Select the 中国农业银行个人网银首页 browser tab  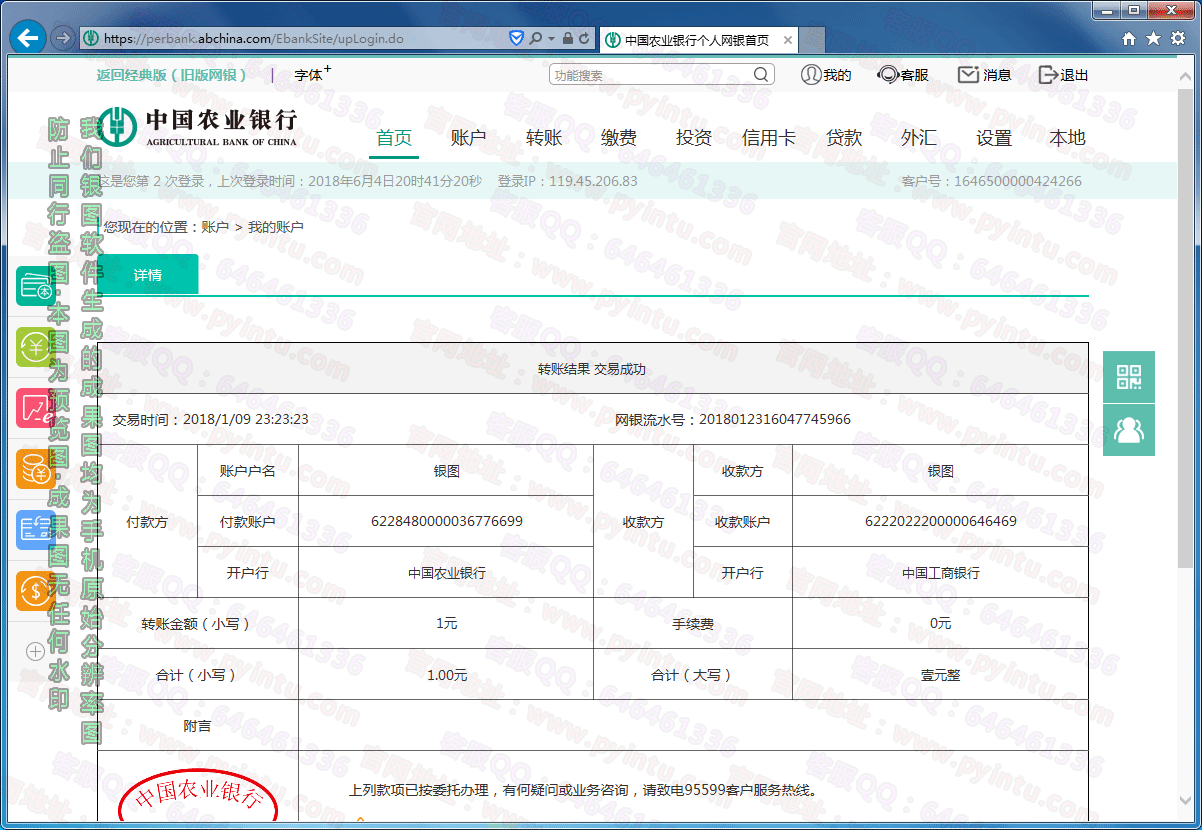[x=697, y=40]
